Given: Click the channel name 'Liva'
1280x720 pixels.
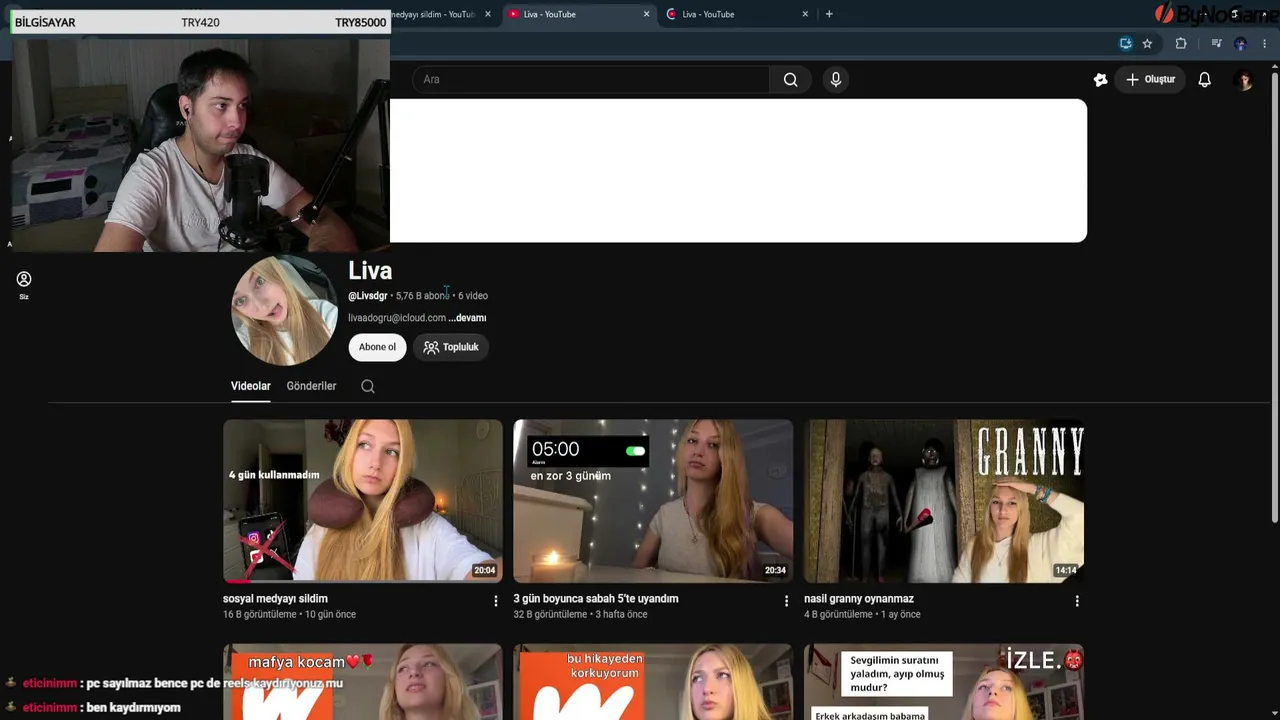Looking at the screenshot, I should click(x=370, y=271).
